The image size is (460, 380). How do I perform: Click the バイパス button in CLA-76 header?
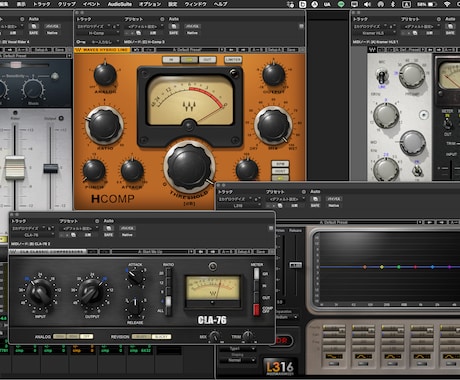click(x=127, y=228)
